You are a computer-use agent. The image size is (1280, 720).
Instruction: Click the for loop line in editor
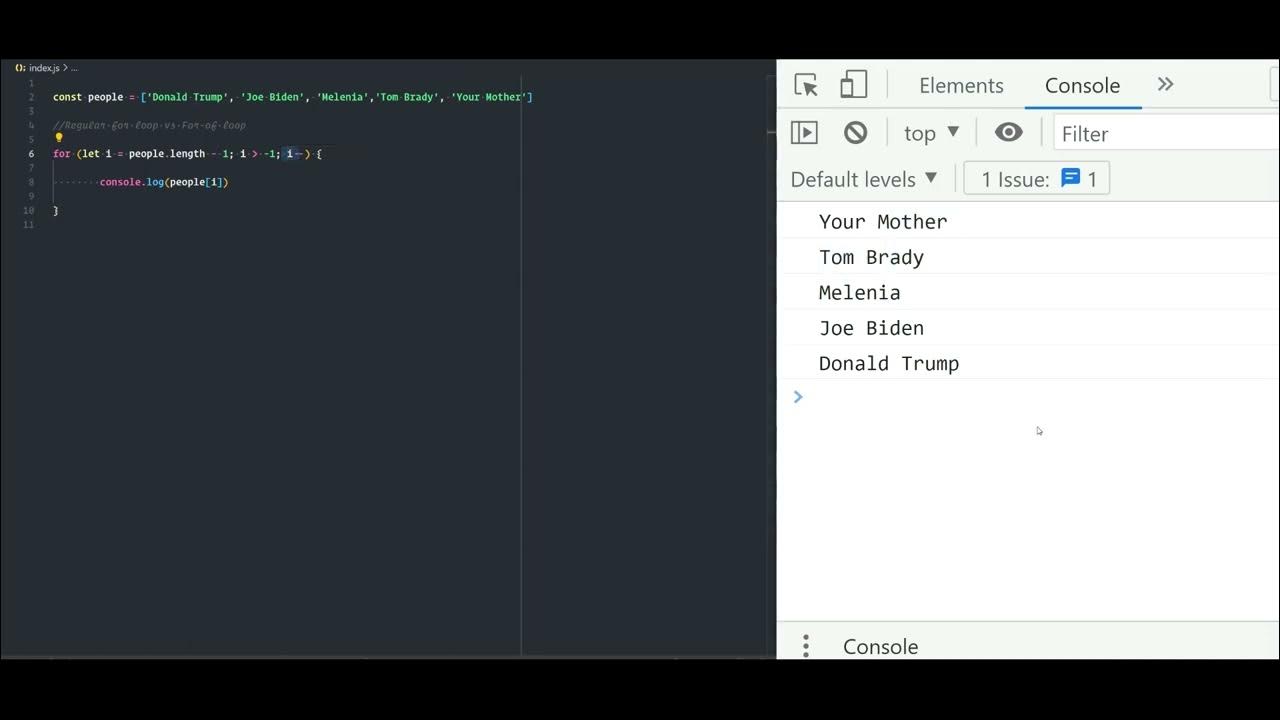click(187, 154)
